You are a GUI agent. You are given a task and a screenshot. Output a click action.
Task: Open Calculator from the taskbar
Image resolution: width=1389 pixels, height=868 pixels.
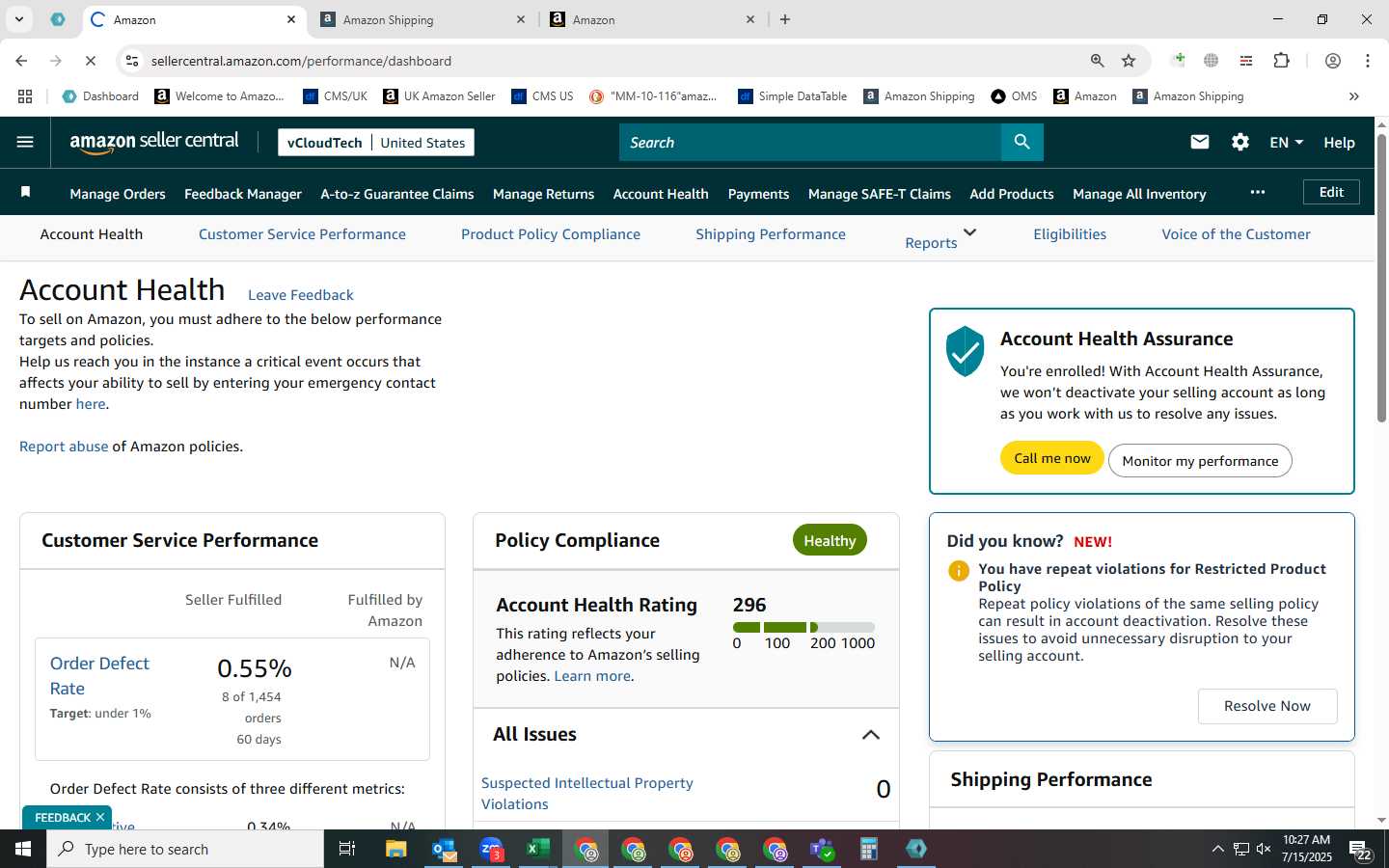[868, 849]
